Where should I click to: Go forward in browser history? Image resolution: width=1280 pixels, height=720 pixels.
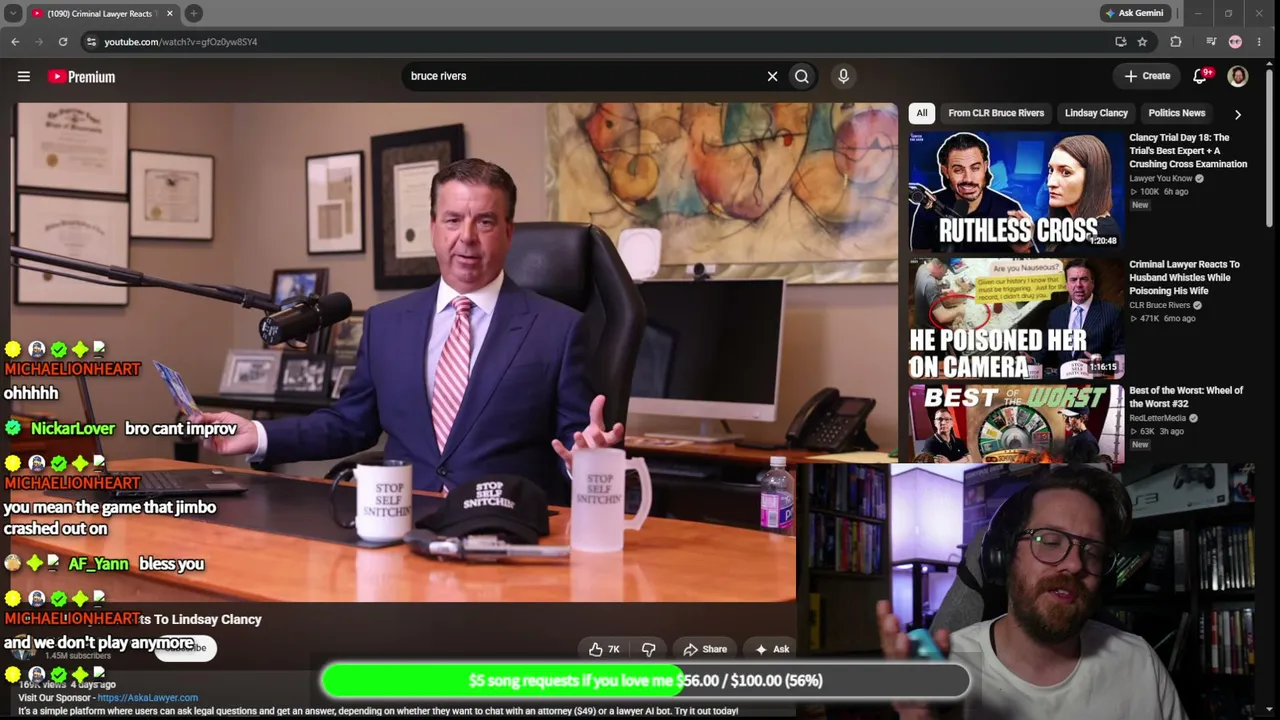(39, 42)
